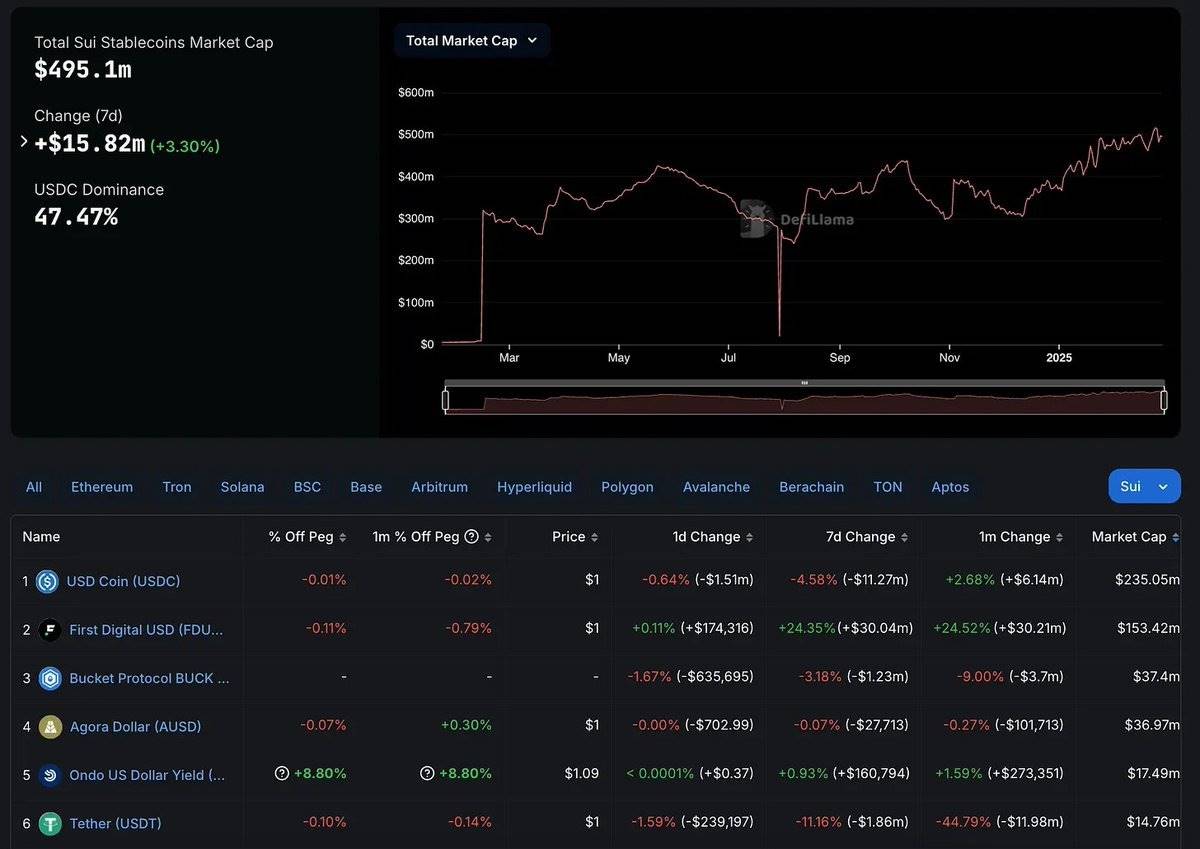Click the info icon next to Ondo +8.80% off peg
The height and width of the screenshot is (849, 1200).
pos(282,774)
